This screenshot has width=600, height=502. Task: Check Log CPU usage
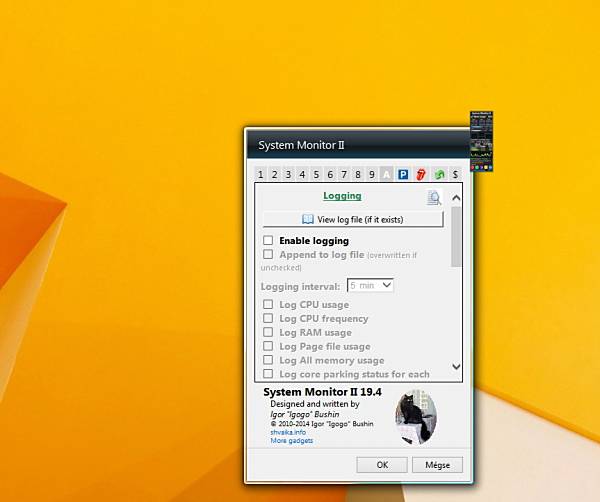point(268,304)
